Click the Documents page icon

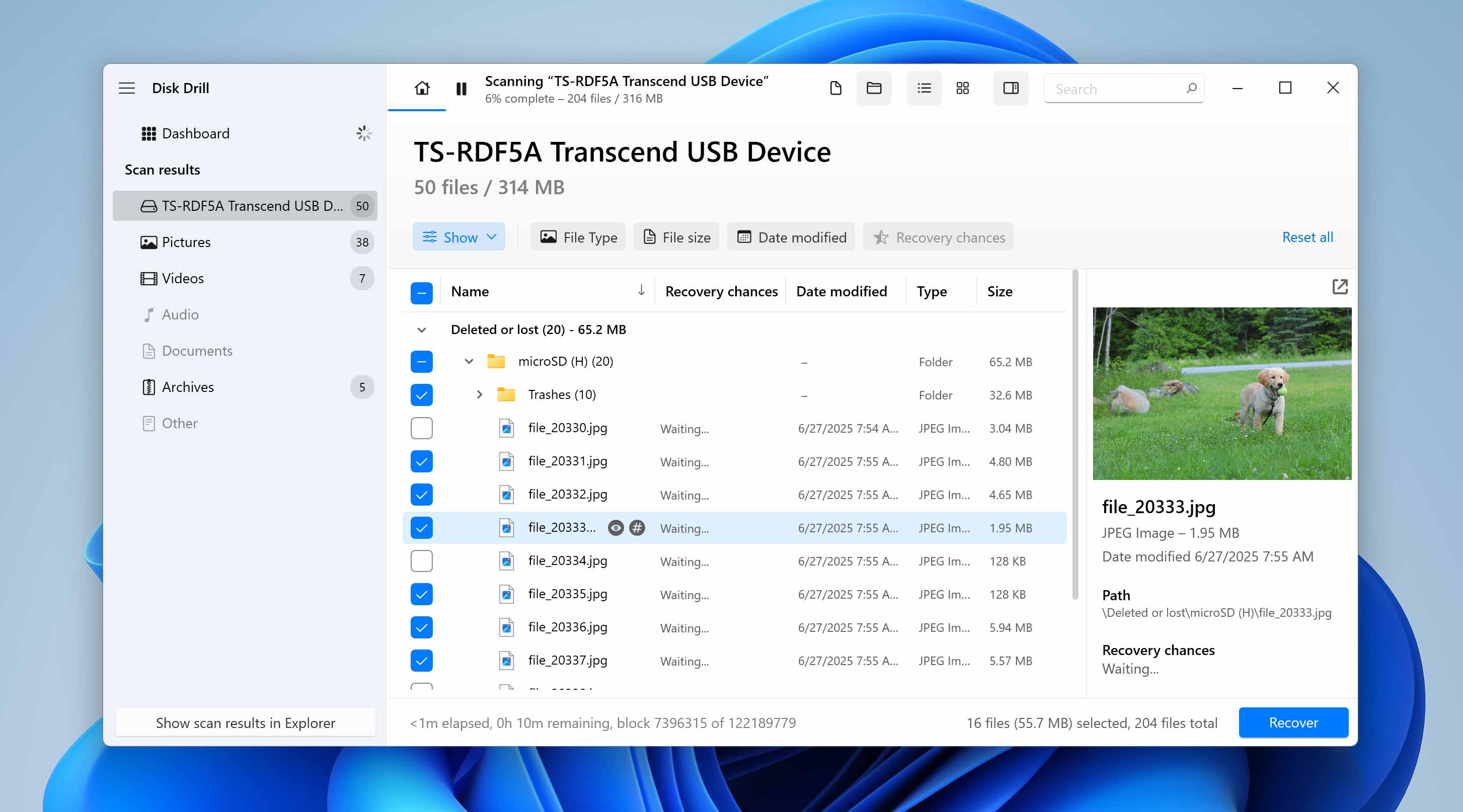pyautogui.click(x=149, y=351)
